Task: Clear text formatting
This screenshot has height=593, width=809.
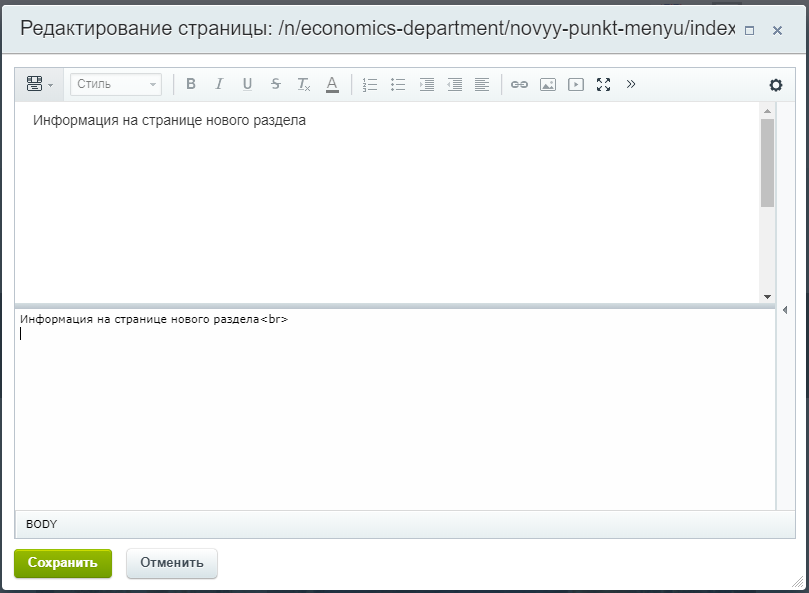Action: tap(304, 84)
